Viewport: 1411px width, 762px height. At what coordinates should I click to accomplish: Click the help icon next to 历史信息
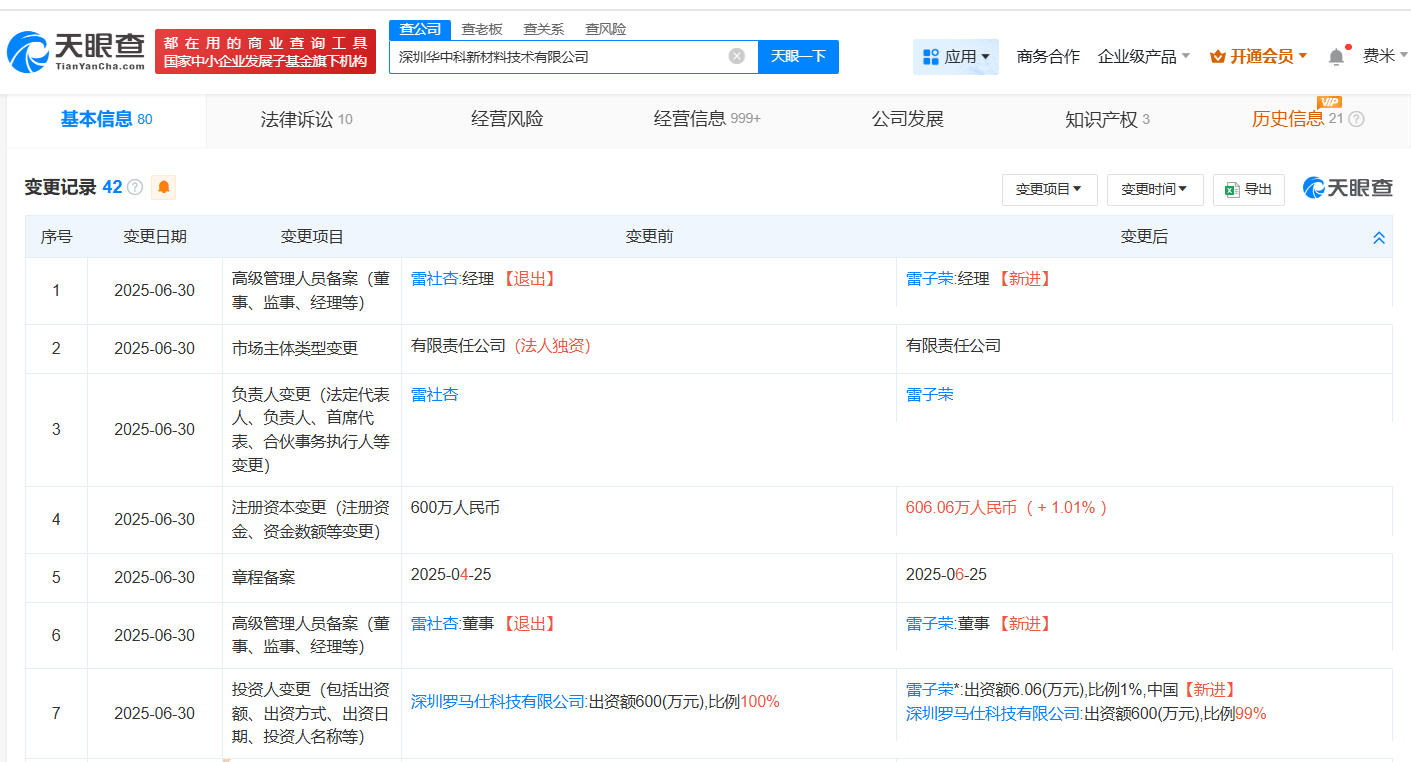pyautogui.click(x=1356, y=119)
